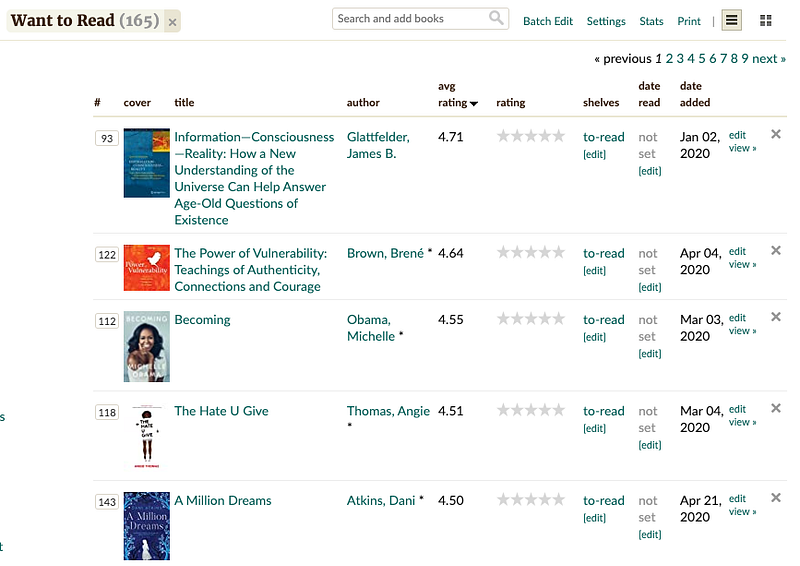Remove The Hate U Give from shelf
800x566 pixels.
pos(776,408)
